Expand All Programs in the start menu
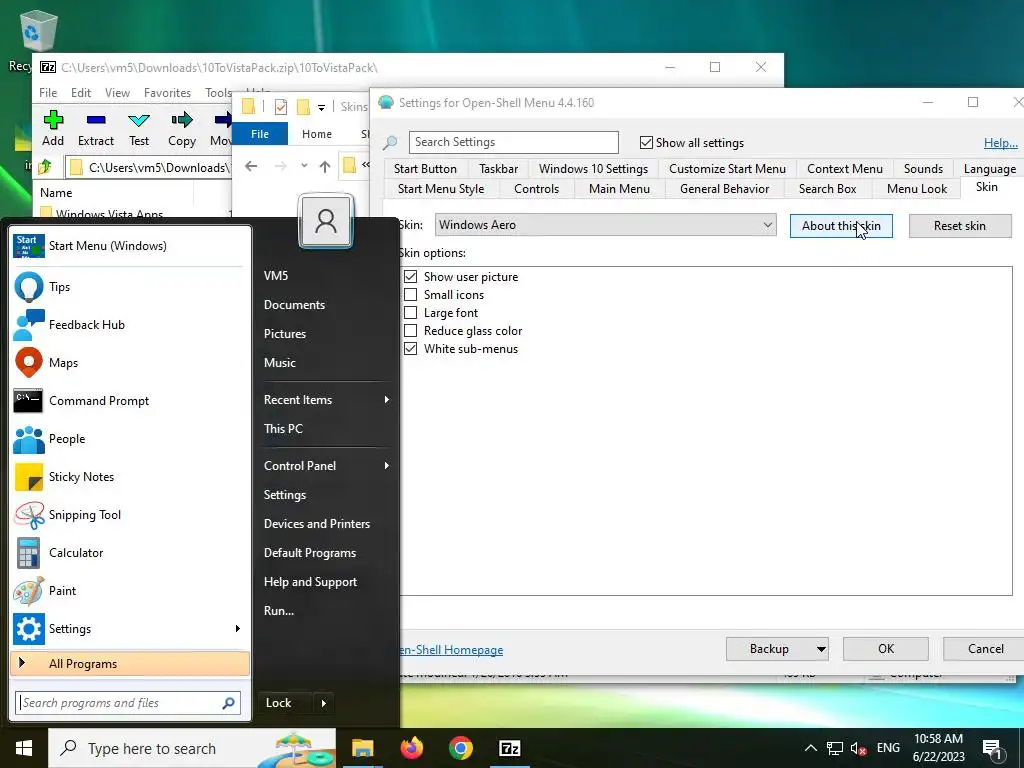The width and height of the screenshot is (1024, 768). click(x=129, y=664)
